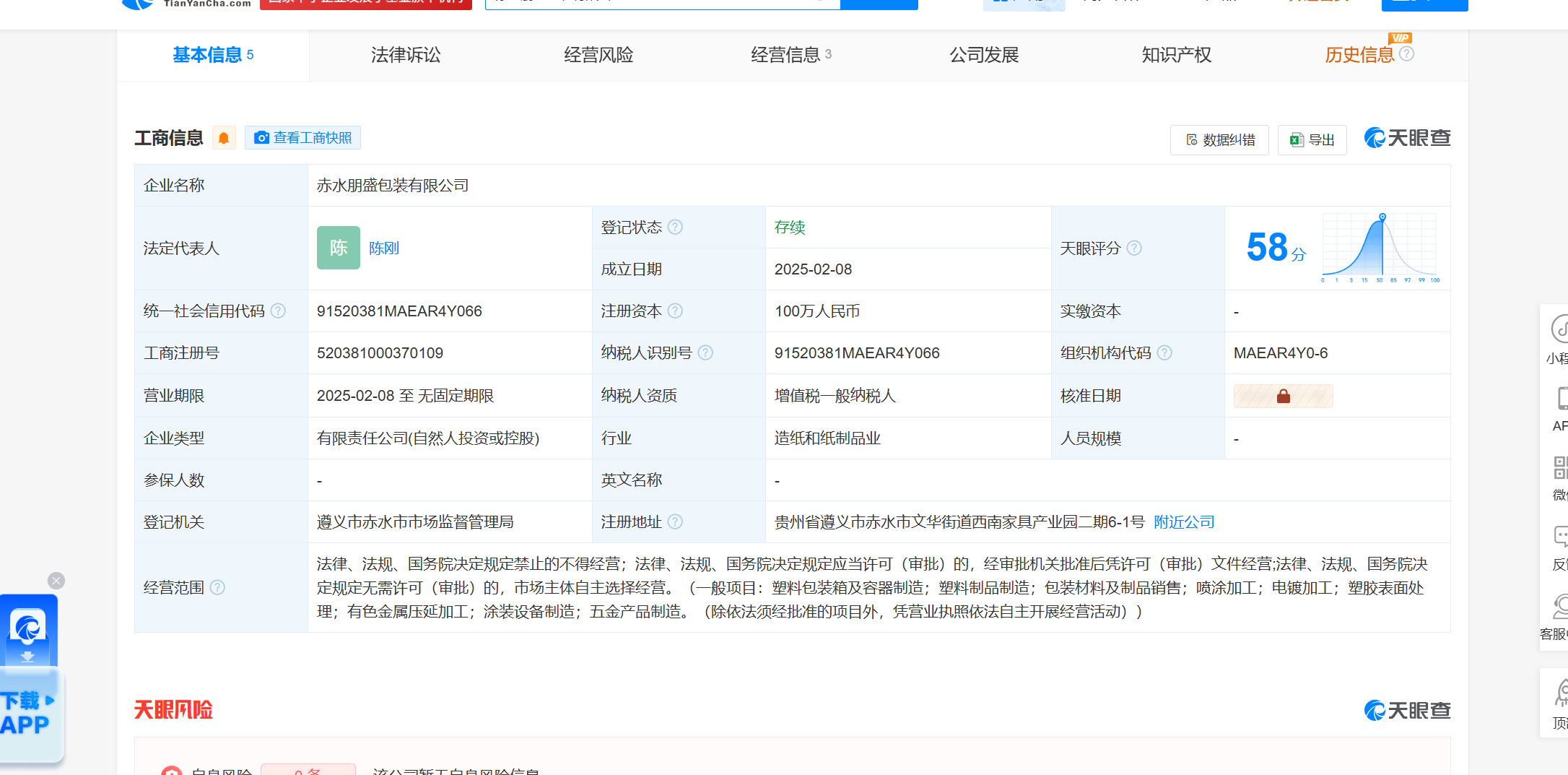Open the 基本信息 tab
This screenshot has width=1568, height=775.
click(x=213, y=55)
